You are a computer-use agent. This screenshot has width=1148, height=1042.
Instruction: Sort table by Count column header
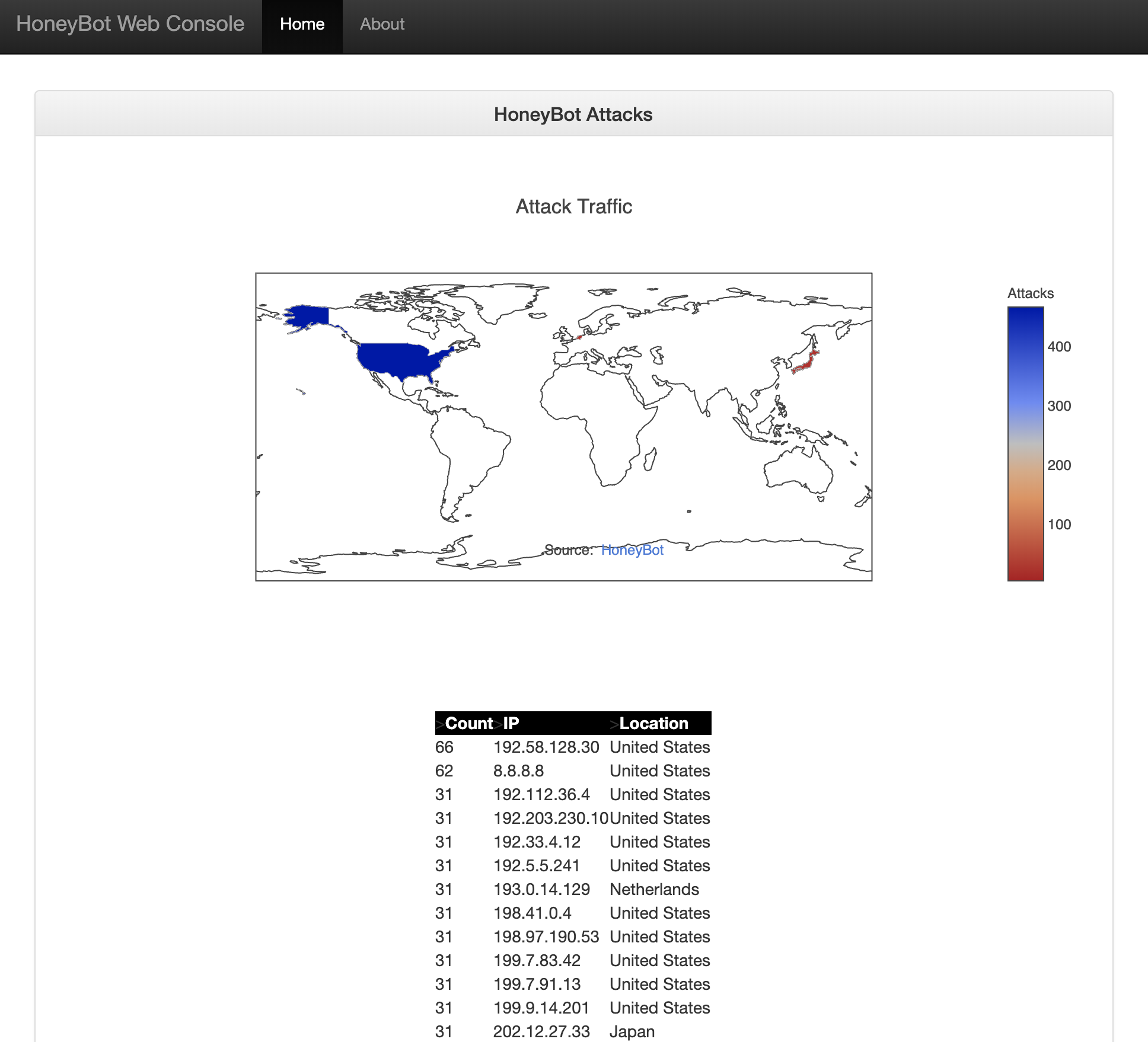pos(468,723)
